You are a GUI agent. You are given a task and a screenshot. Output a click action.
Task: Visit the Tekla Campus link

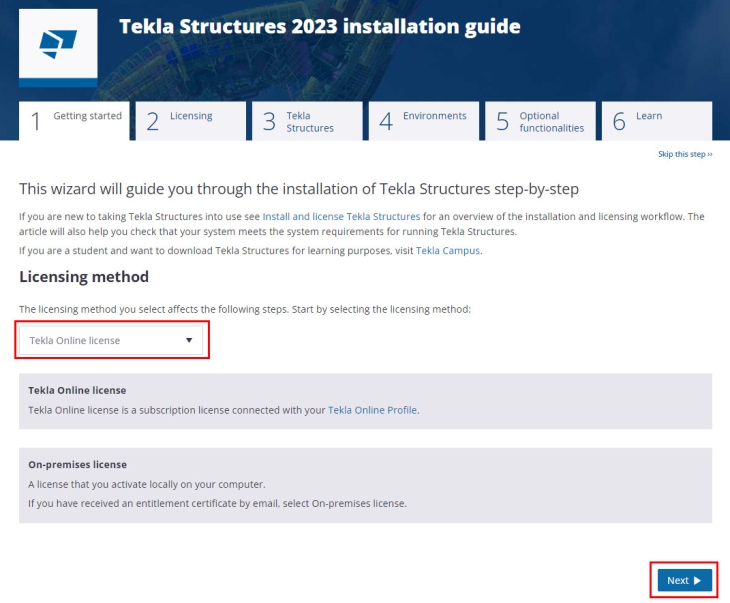448,251
